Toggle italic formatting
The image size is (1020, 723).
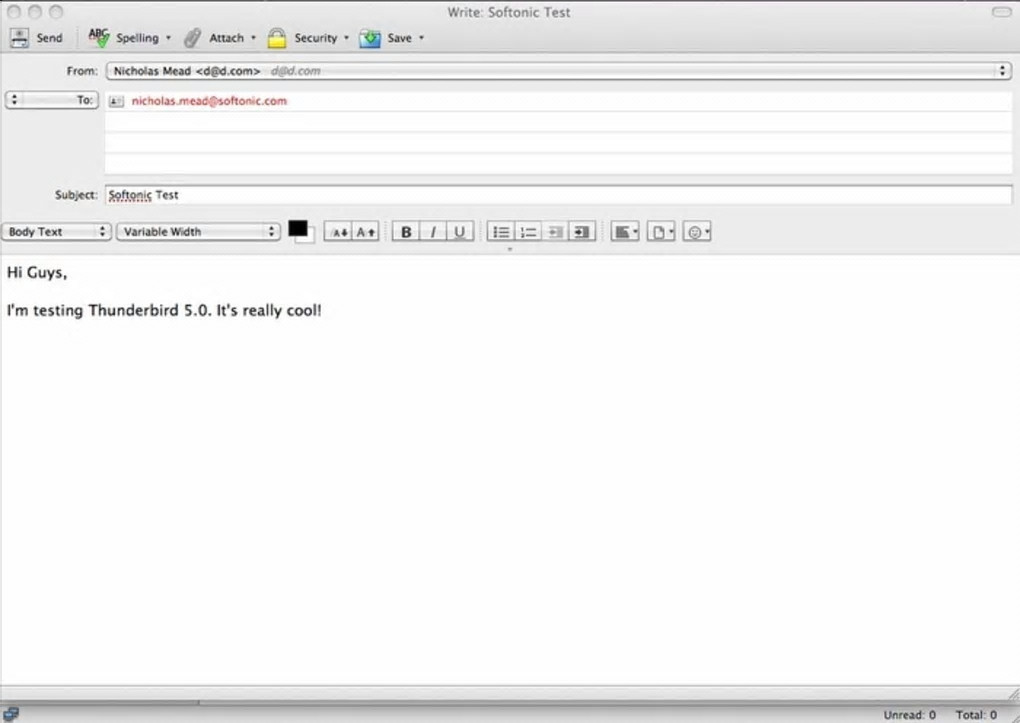tap(433, 232)
